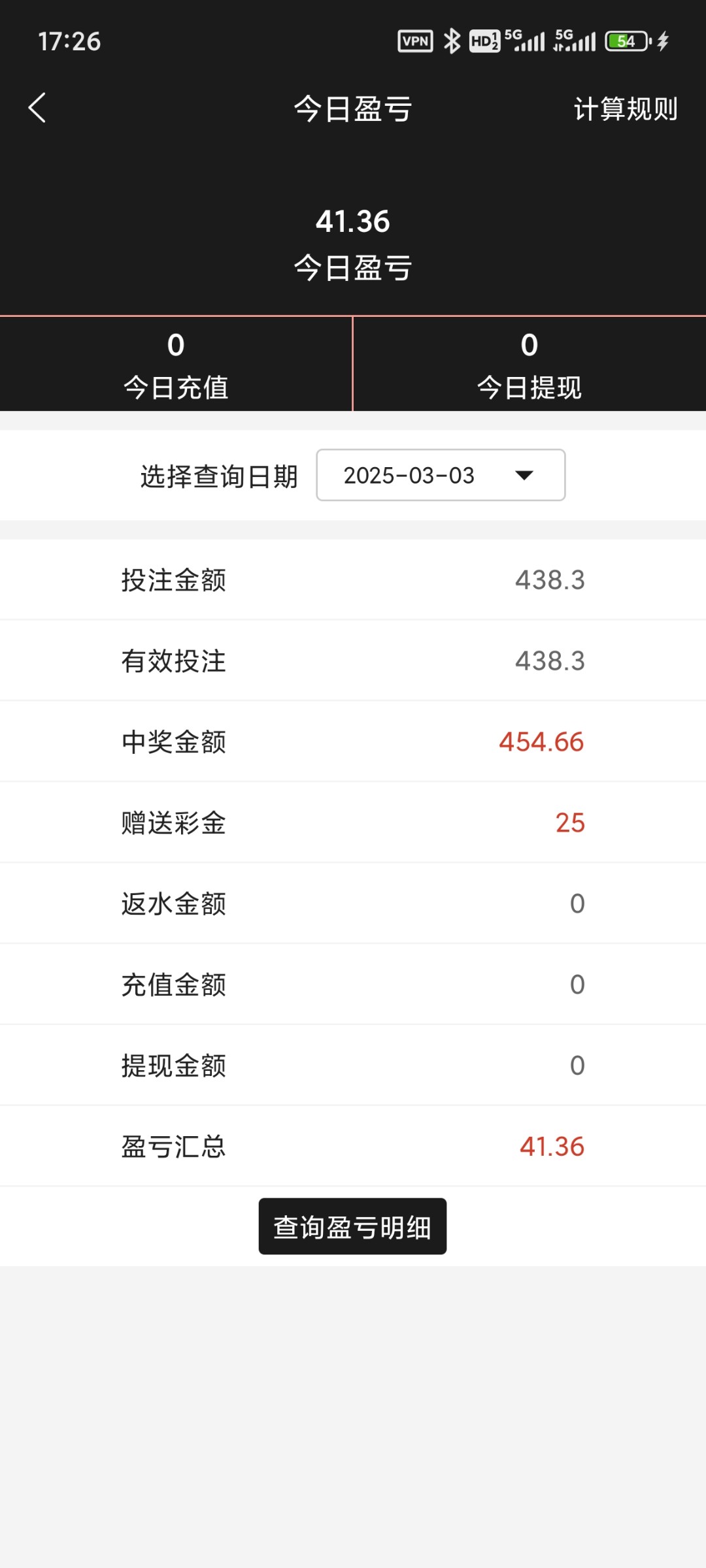This screenshot has height=1568, width=706.
Task: Tap the charging bolt icon
Action: [663, 41]
